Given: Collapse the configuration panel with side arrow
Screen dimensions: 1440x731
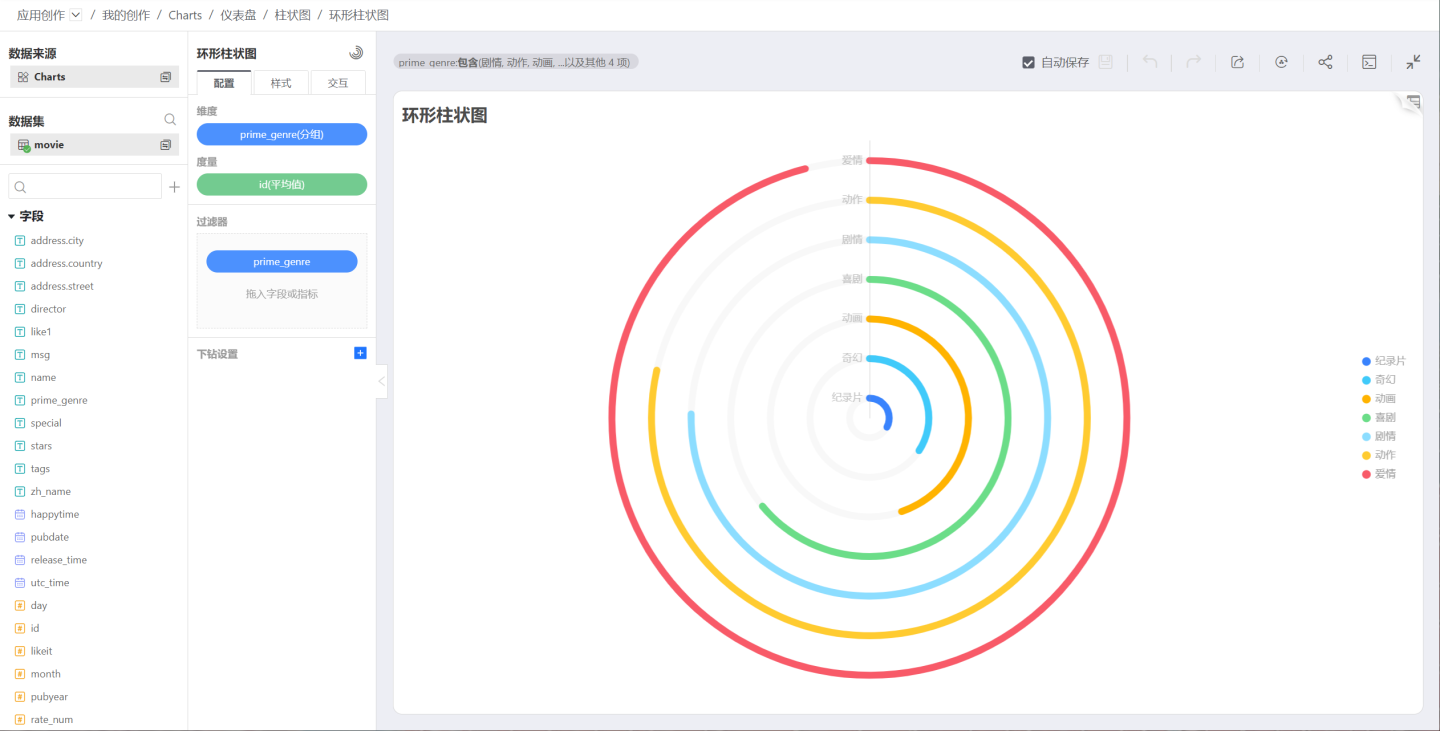Looking at the screenshot, I should (381, 381).
